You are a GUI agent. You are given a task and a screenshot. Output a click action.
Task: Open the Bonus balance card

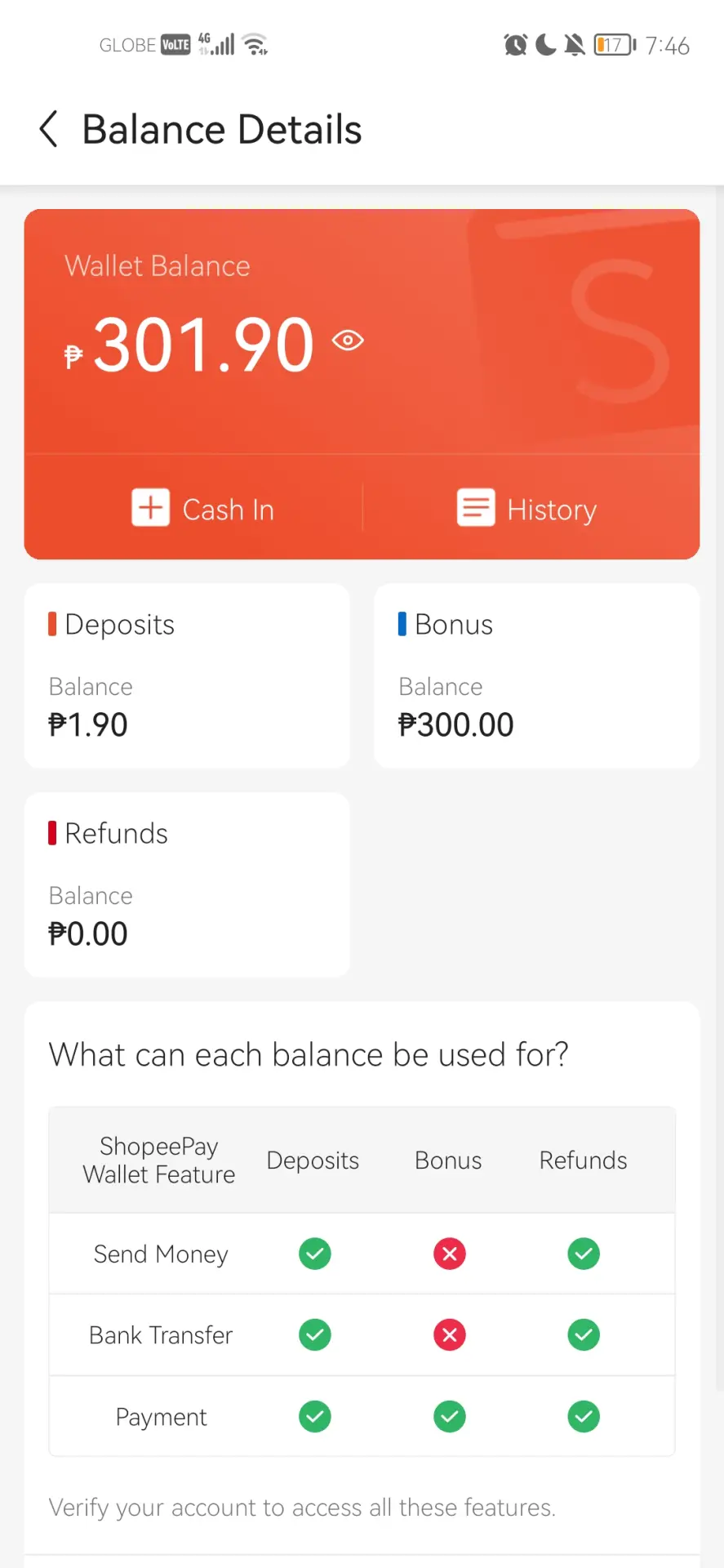click(x=536, y=675)
